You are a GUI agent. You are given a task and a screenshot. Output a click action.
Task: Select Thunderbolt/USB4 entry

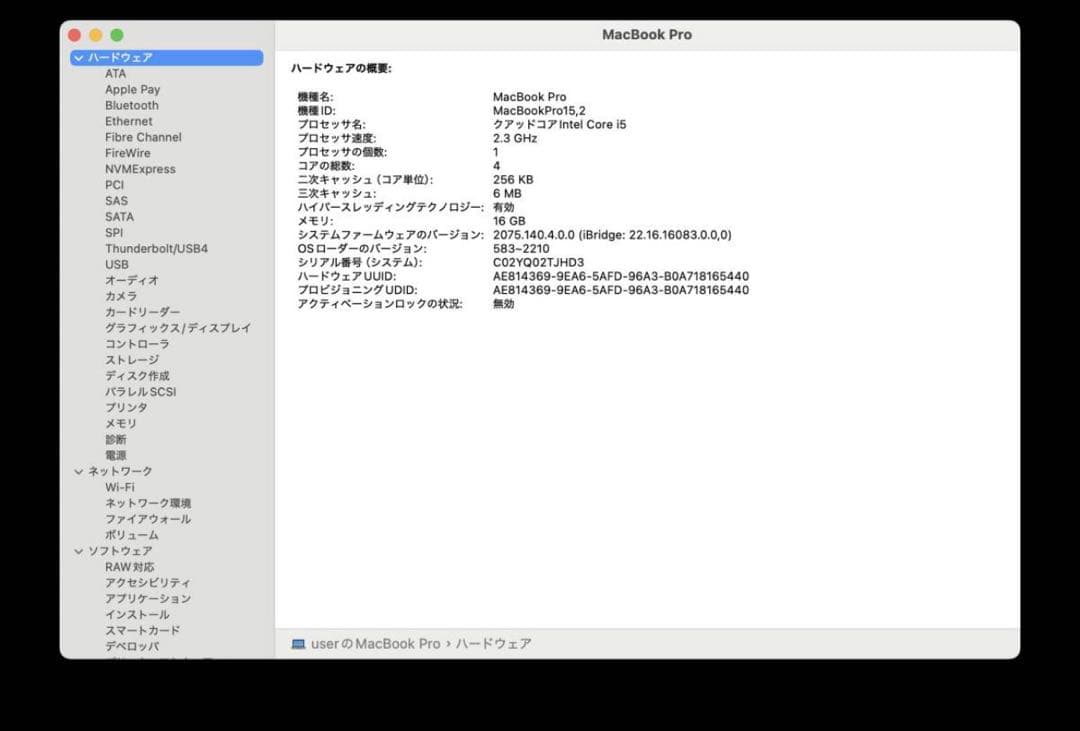158,248
